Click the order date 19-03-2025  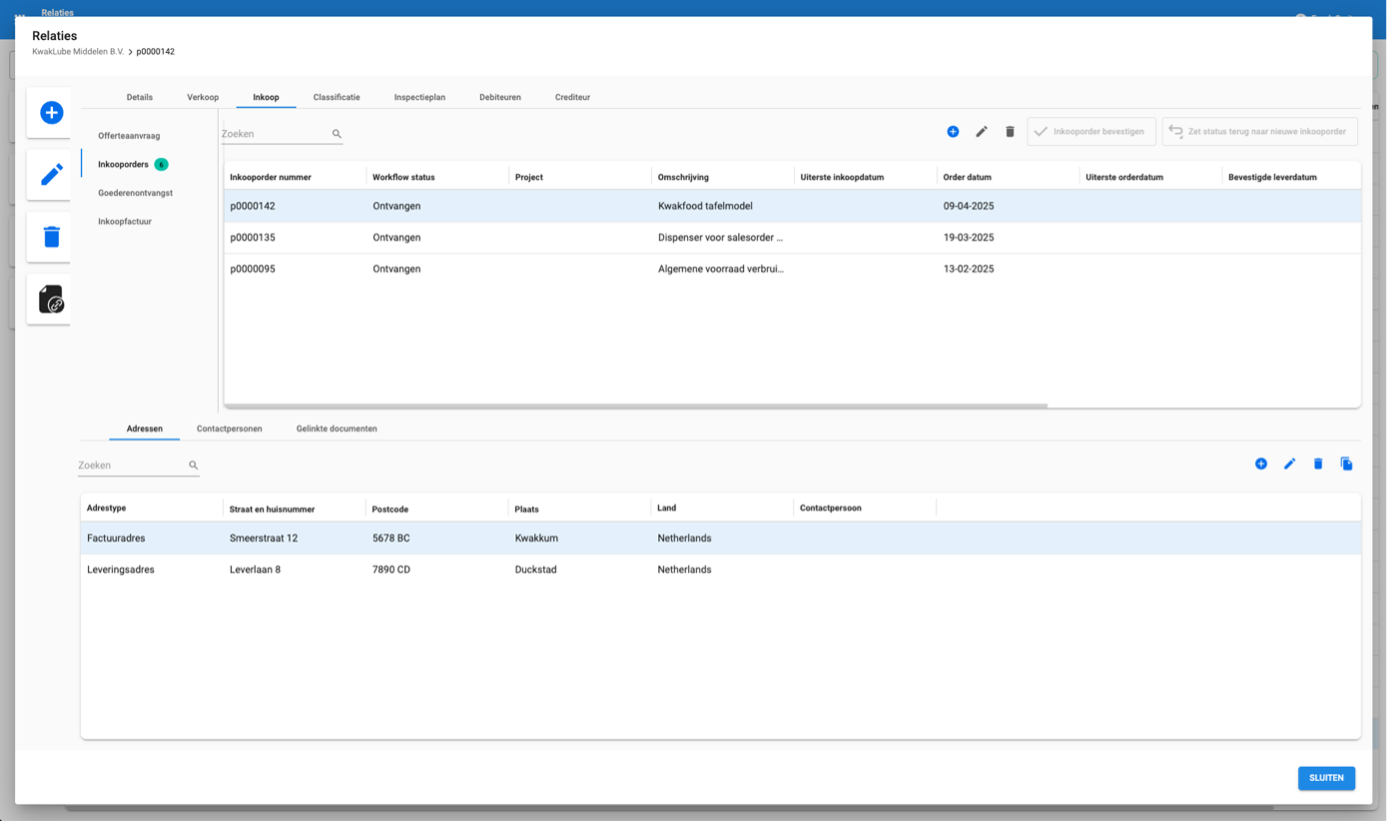click(x=968, y=238)
